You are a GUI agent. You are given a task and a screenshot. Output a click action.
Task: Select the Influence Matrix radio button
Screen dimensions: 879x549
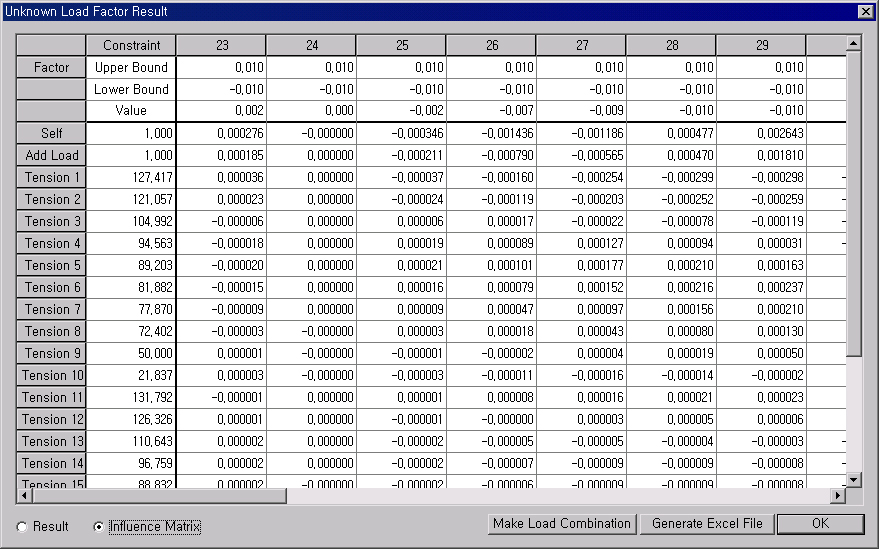click(98, 527)
